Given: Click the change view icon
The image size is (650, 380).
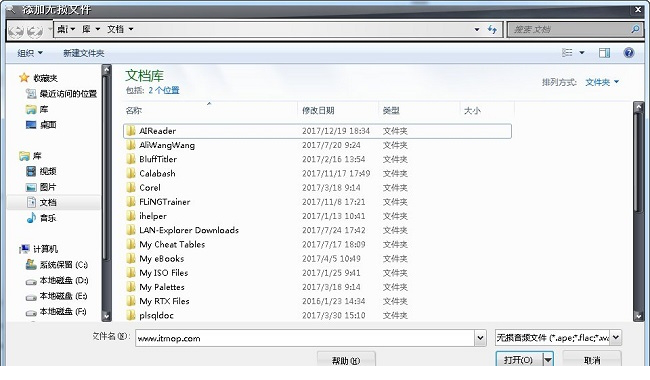Looking at the screenshot, I should [567, 53].
